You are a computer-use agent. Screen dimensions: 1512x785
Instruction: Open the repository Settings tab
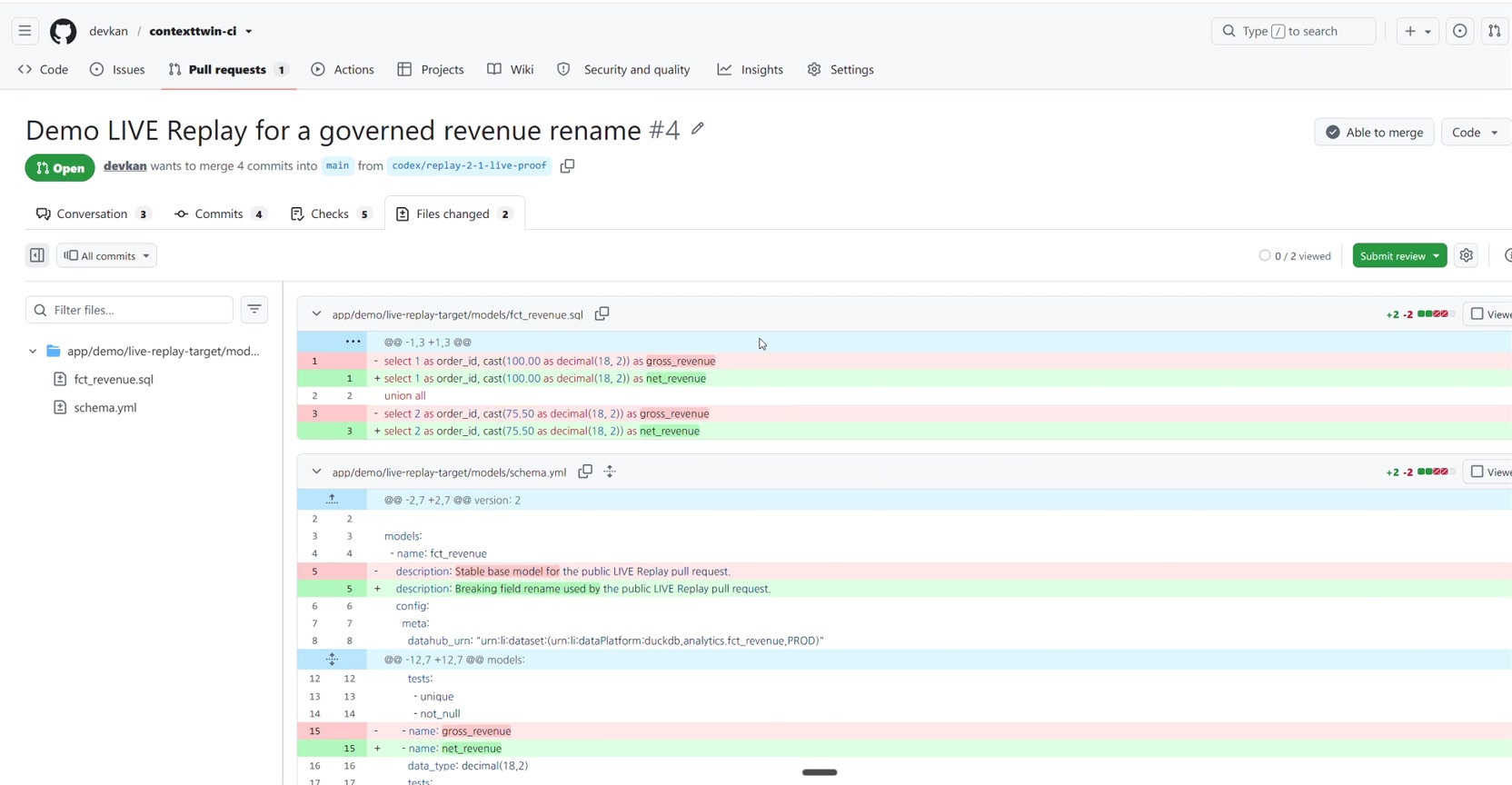(841, 69)
